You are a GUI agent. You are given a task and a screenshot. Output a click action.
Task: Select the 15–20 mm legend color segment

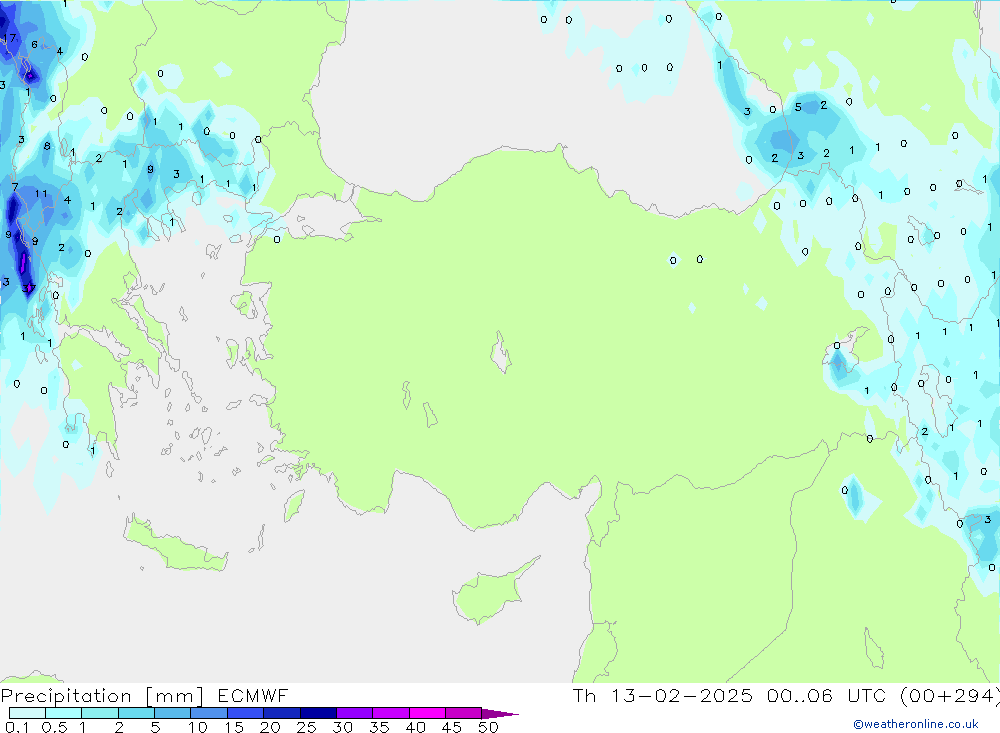pos(245,713)
